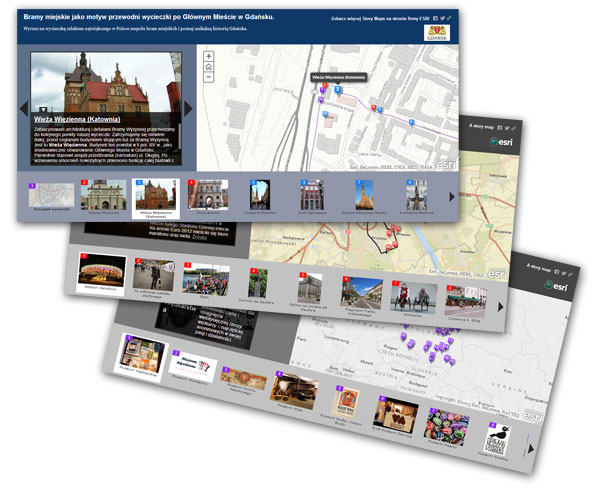This screenshot has width=600, height=497.
Task: Open thumbnail 2 Brama Wyżynna
Action: coord(103,195)
